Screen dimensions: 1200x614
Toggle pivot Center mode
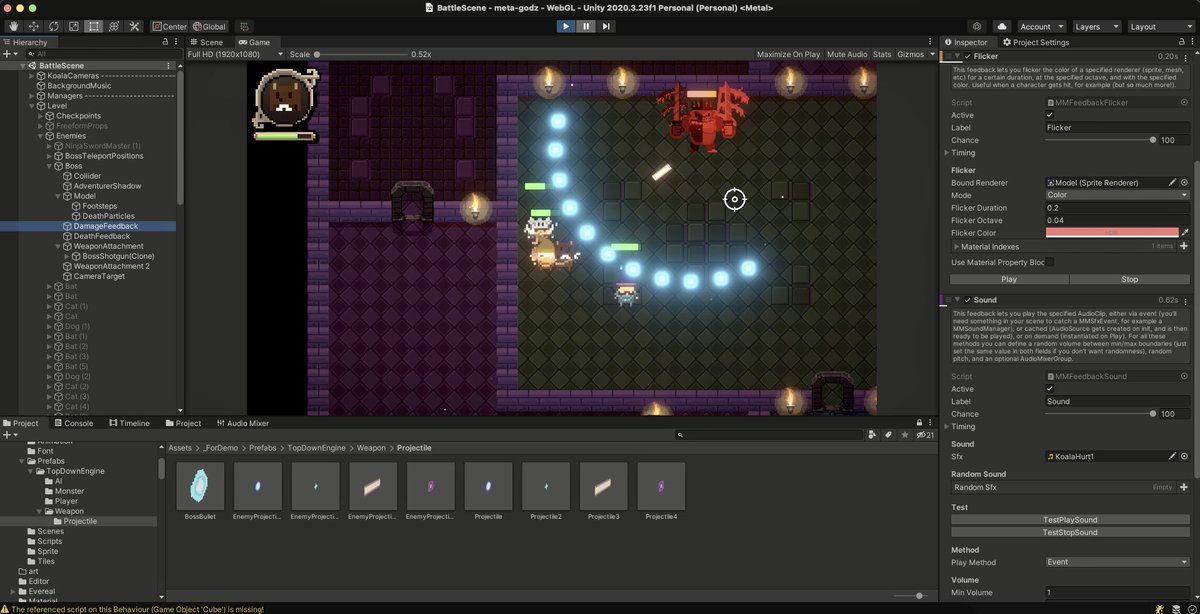pos(170,26)
